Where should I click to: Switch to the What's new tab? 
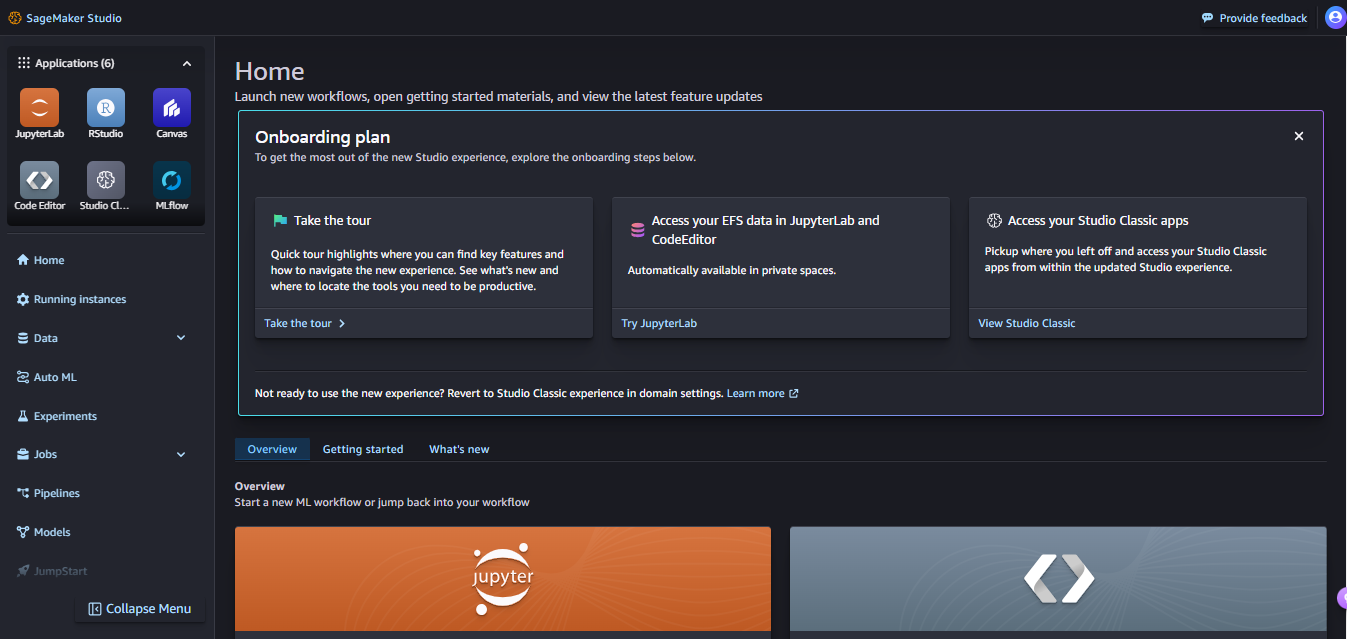tap(459, 449)
